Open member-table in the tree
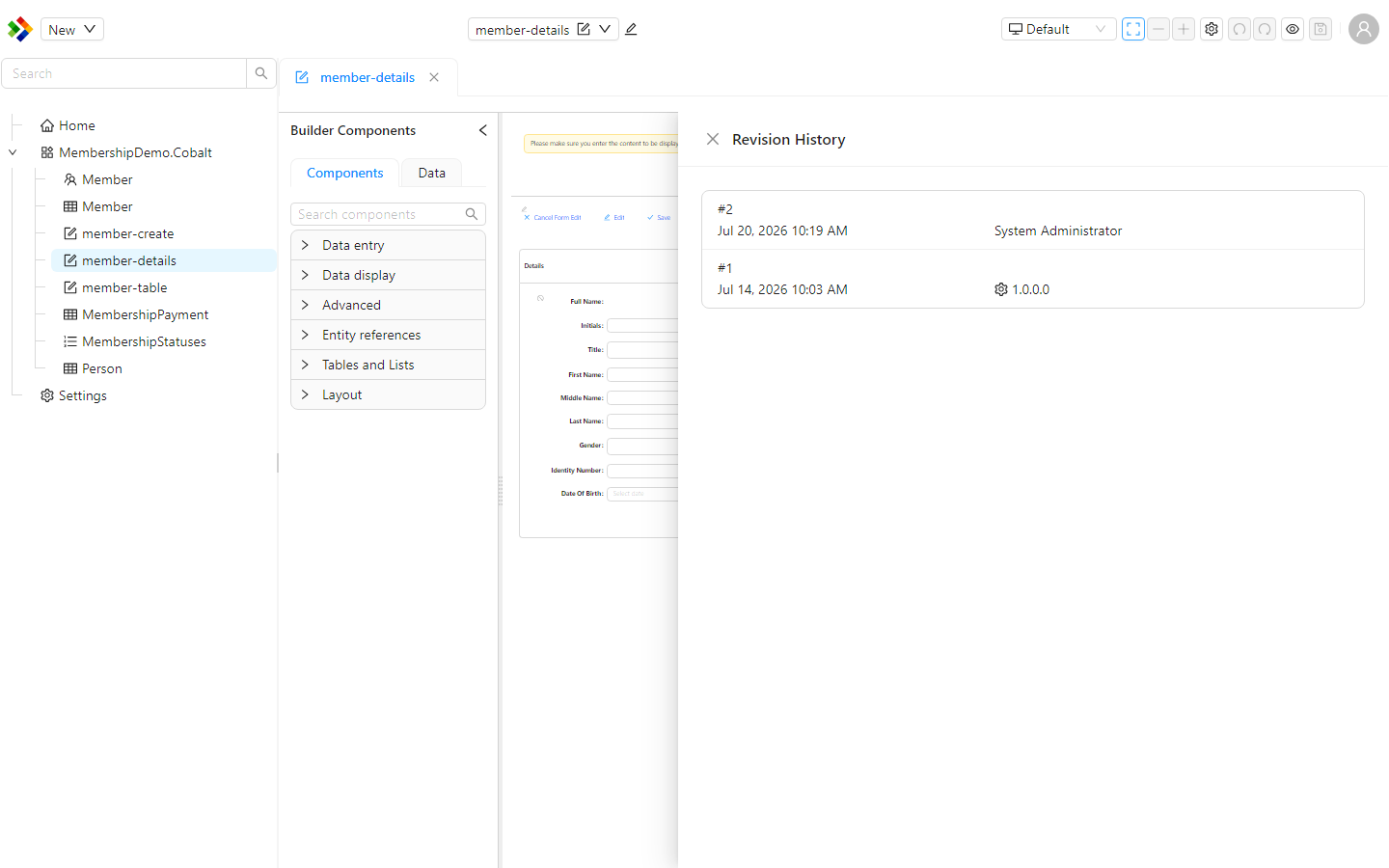Viewport: 1389px width, 868px height. pyautogui.click(x=124, y=287)
